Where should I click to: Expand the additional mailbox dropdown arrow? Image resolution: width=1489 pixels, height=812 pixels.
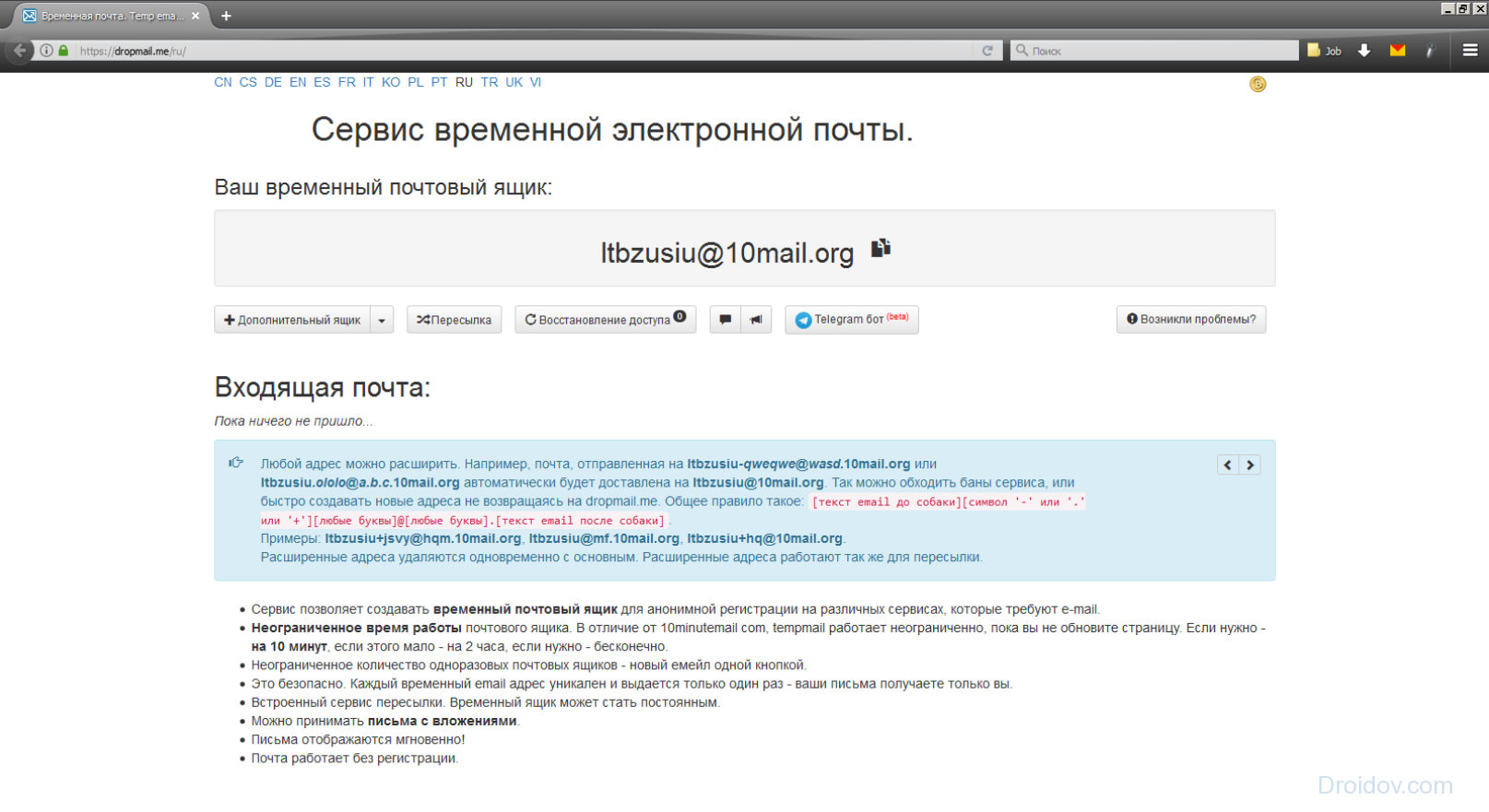click(382, 320)
